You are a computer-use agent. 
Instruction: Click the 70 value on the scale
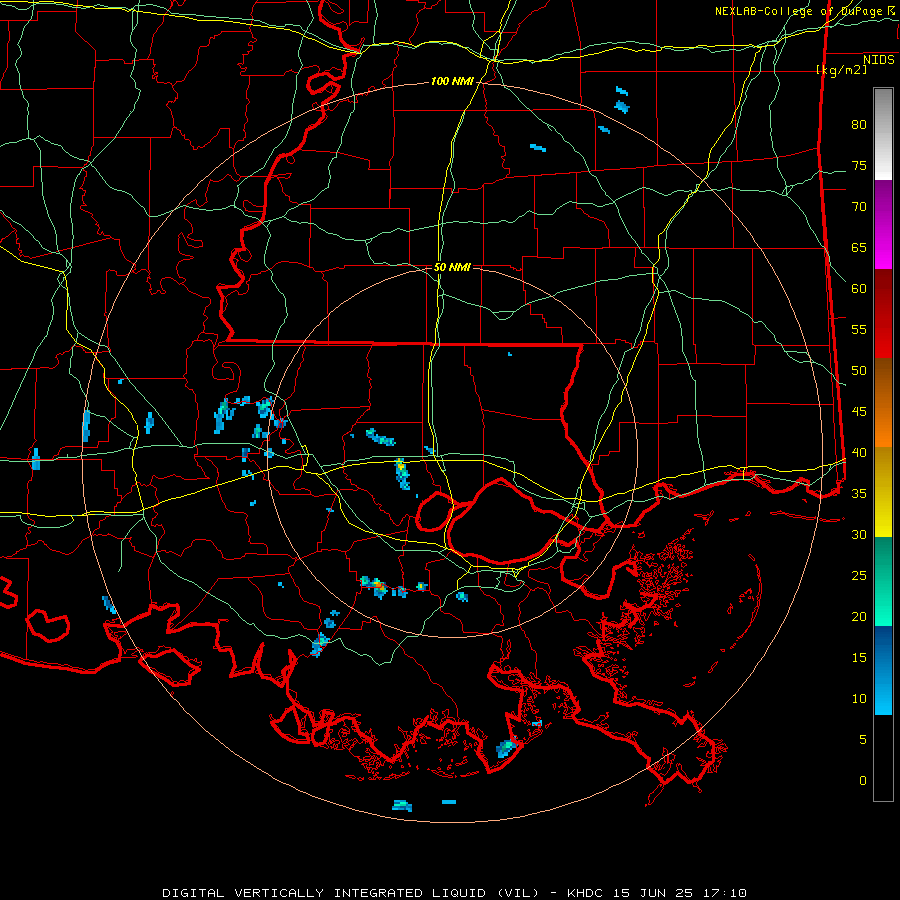point(859,207)
